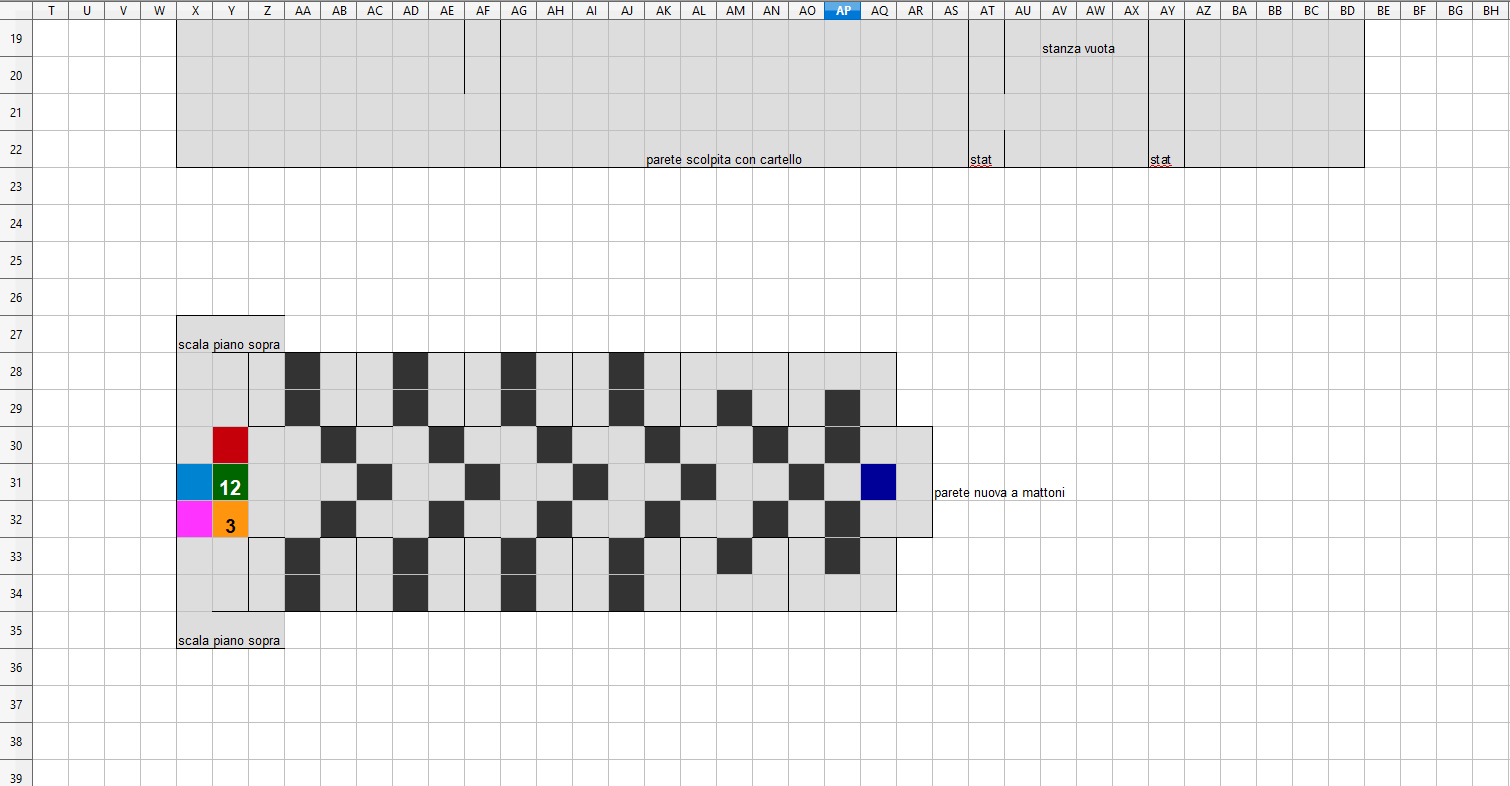
Task: Select the 'parete nuova a mattoni' label
Action: [999, 493]
